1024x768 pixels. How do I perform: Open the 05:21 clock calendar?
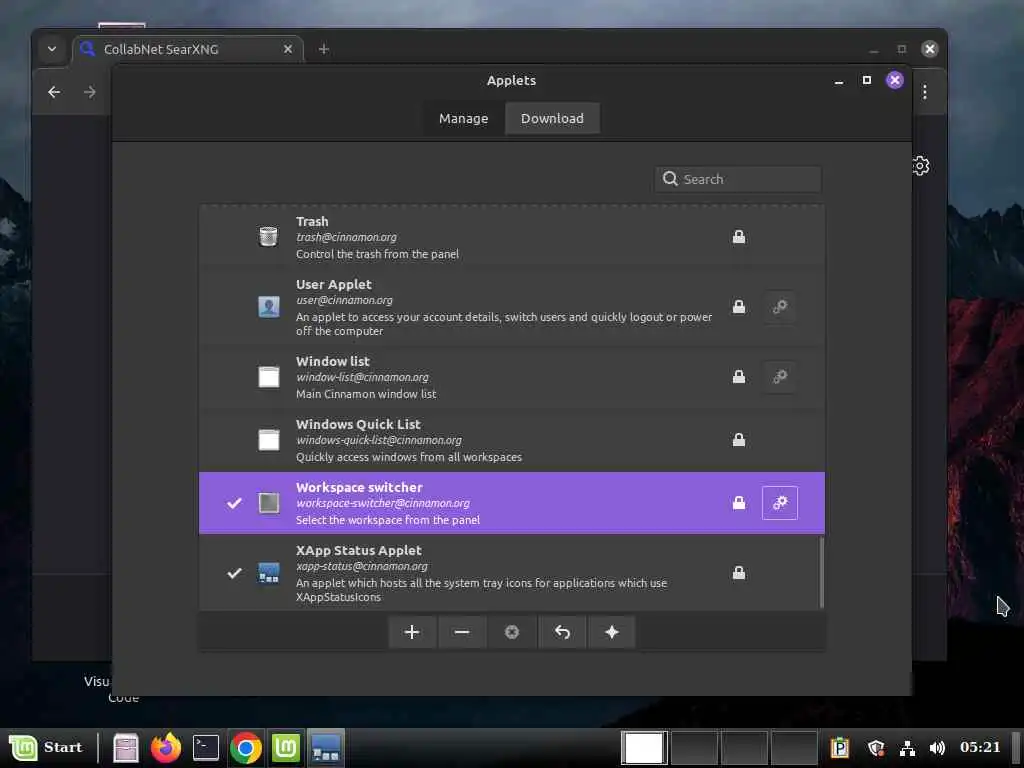pos(980,747)
